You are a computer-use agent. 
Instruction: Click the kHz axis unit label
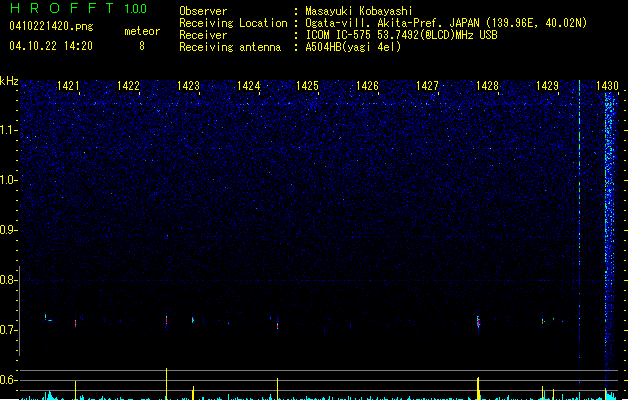pyautogui.click(x=9, y=81)
